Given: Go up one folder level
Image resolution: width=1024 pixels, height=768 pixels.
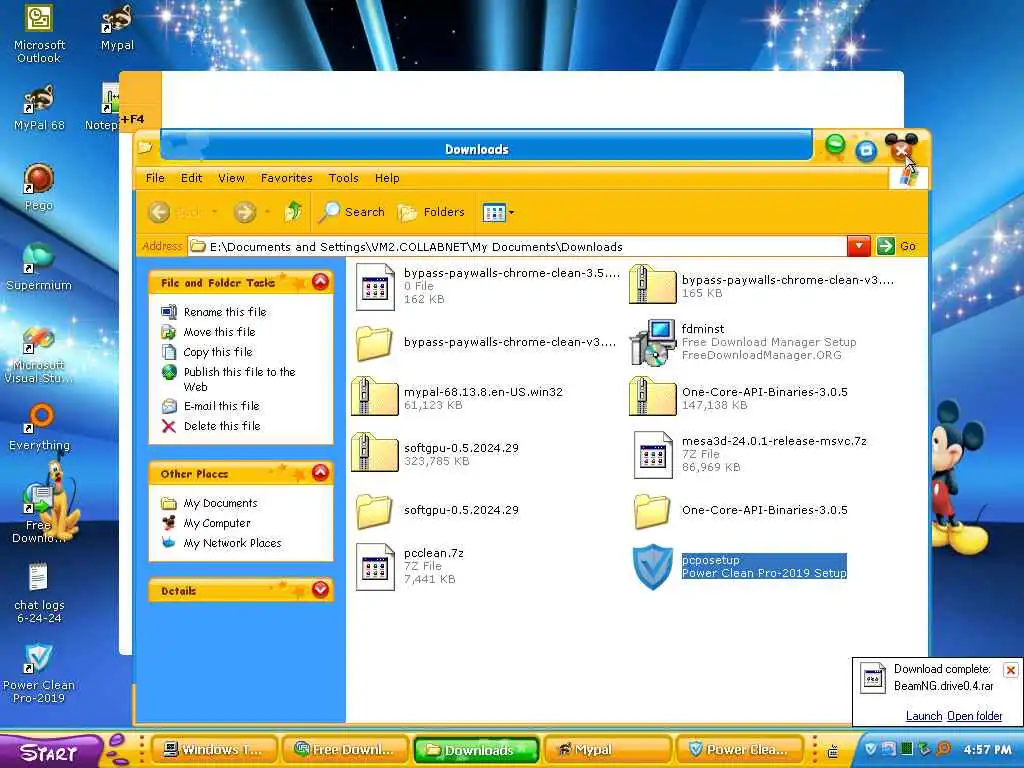Looking at the screenshot, I should click(293, 212).
